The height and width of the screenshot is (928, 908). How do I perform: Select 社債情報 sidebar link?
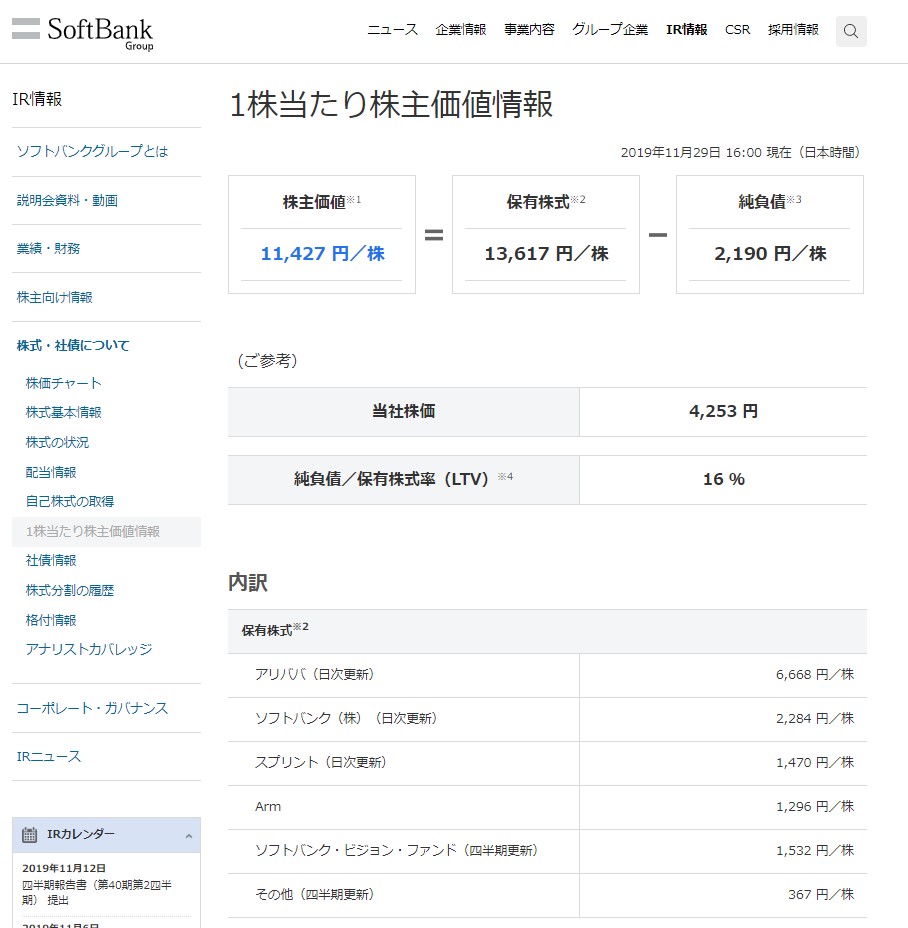[x=51, y=561]
